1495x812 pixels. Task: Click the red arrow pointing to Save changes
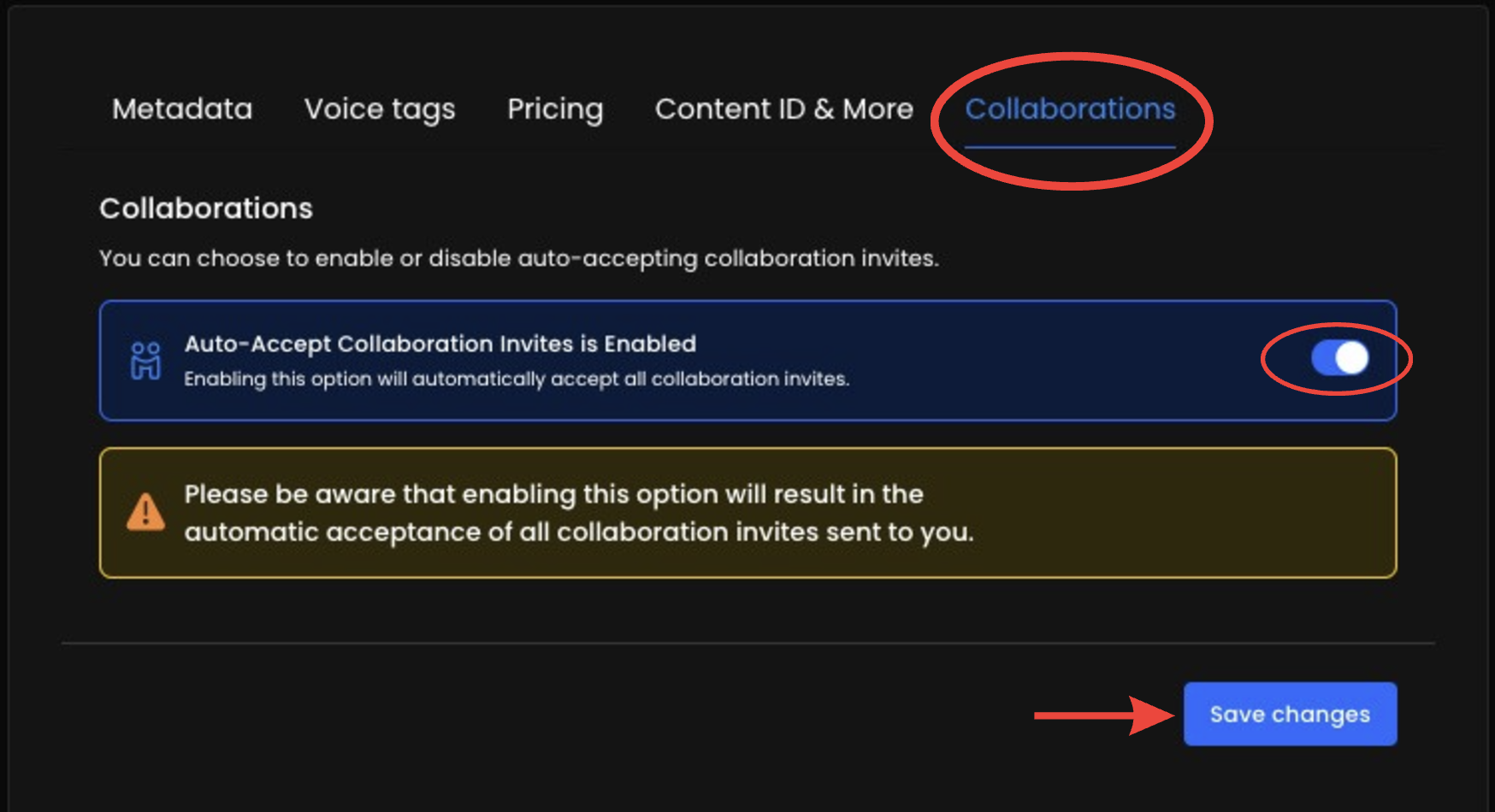1103,715
